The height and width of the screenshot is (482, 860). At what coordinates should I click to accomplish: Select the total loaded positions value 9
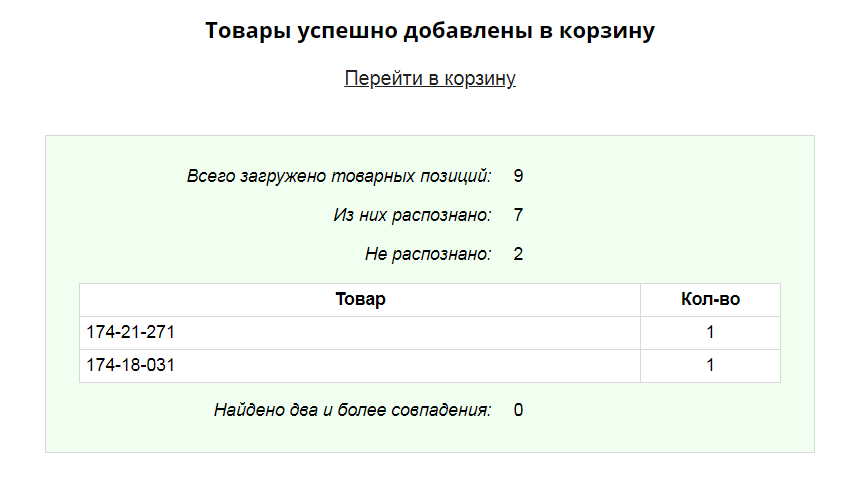pyautogui.click(x=518, y=176)
